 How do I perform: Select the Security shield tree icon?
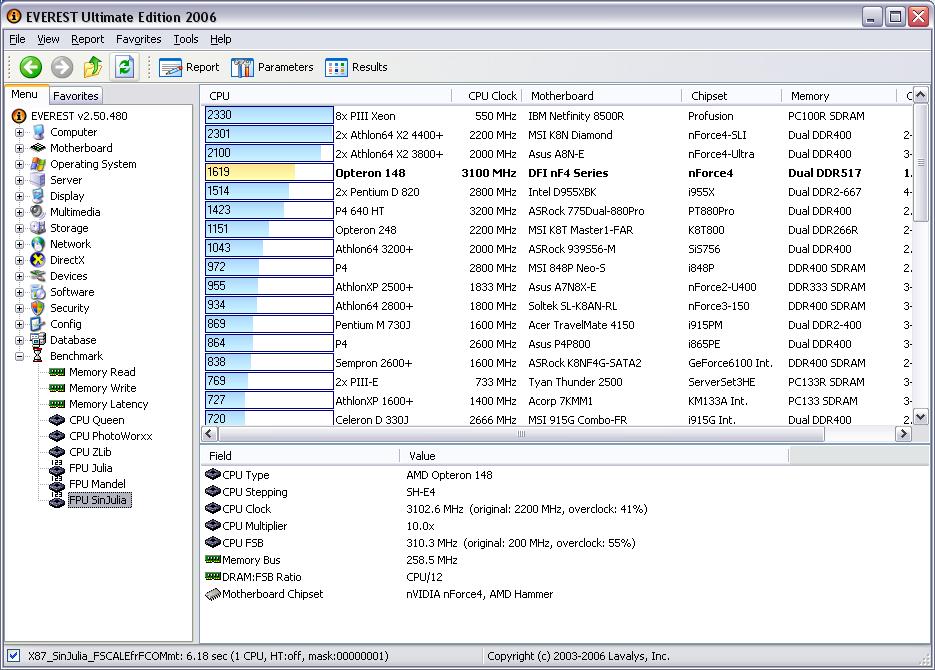[x=38, y=308]
